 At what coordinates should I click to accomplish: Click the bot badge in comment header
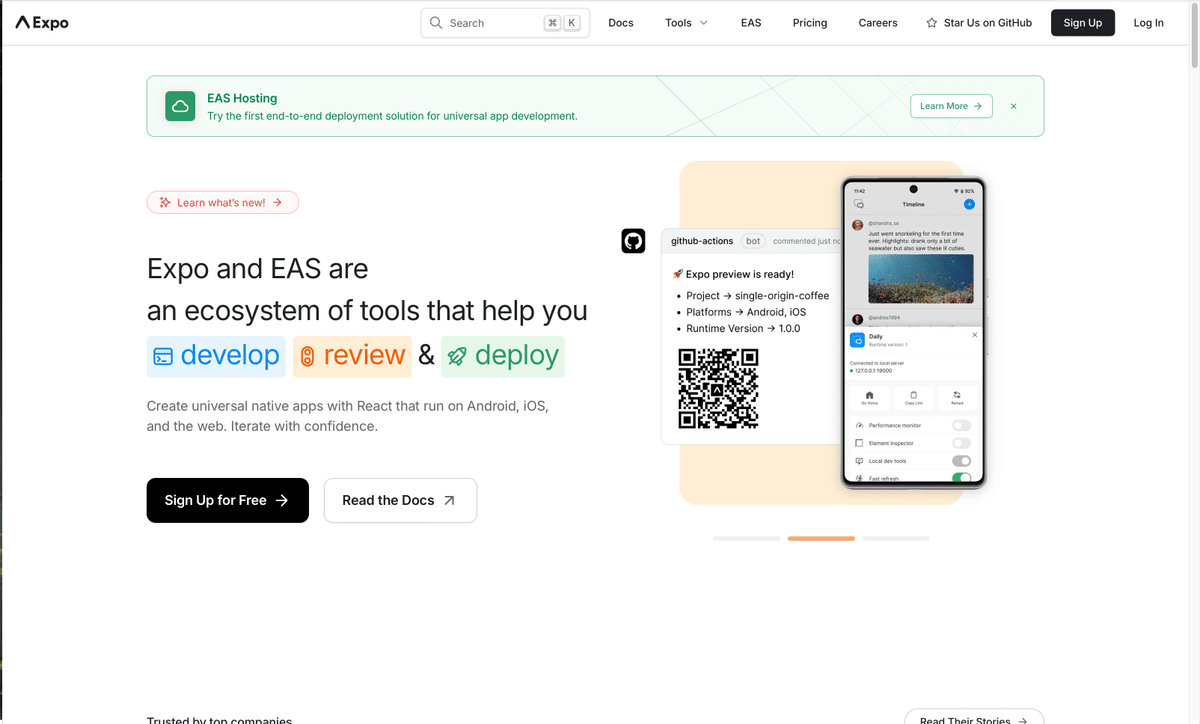point(753,241)
